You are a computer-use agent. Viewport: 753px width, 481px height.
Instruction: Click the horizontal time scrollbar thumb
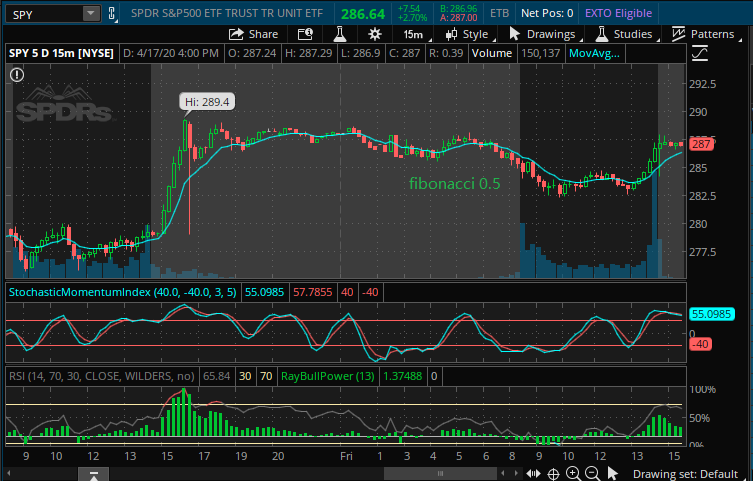click(x=440, y=474)
